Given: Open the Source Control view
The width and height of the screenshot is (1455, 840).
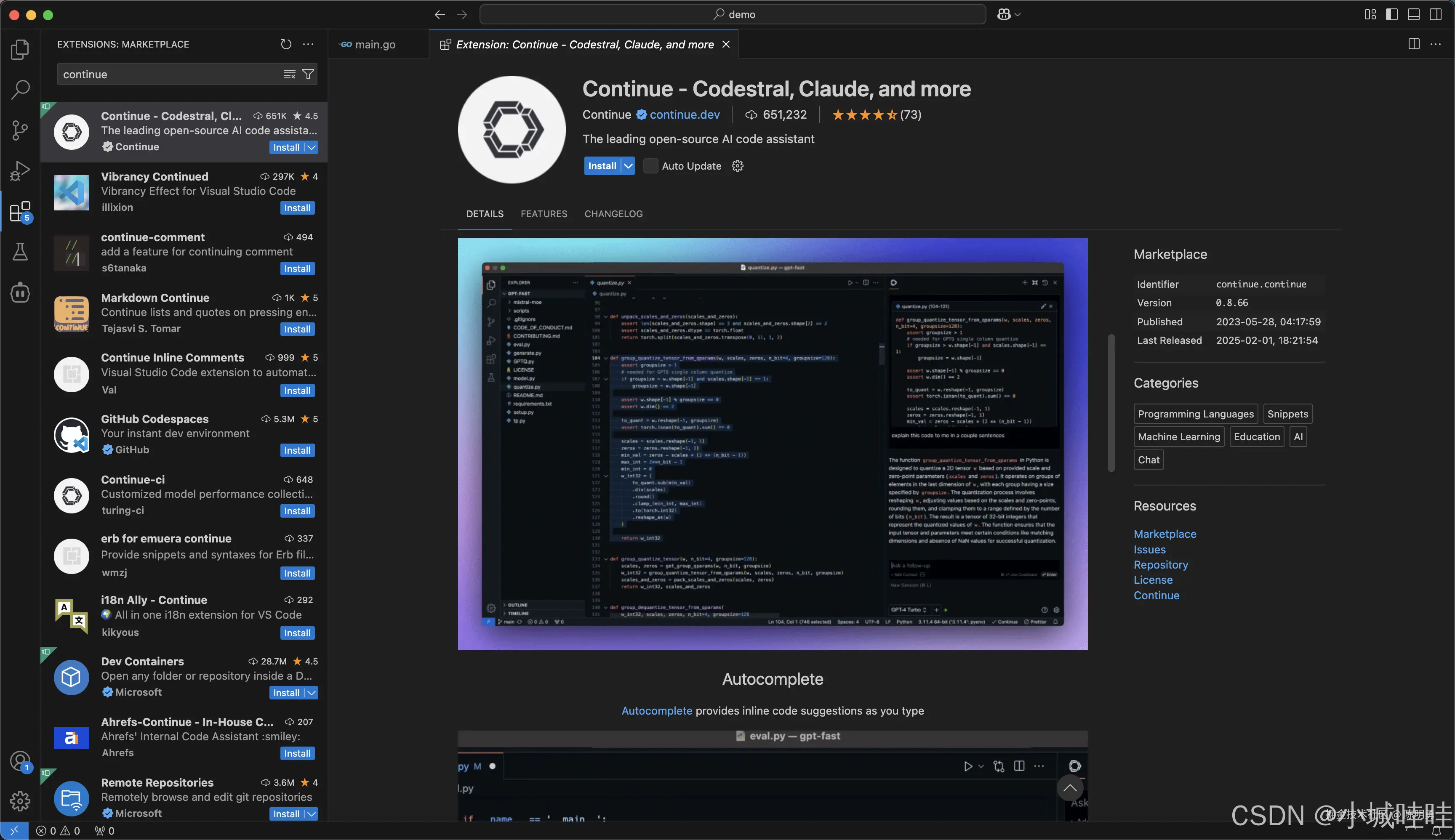Looking at the screenshot, I should [x=20, y=130].
